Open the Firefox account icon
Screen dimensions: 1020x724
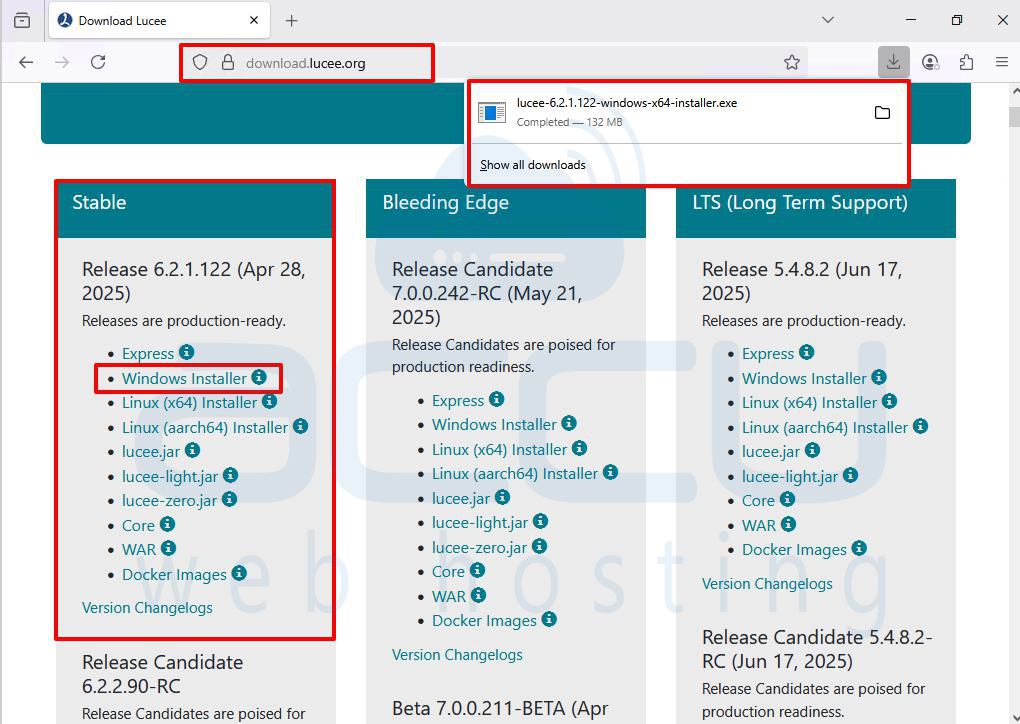pyautogui.click(x=931, y=62)
